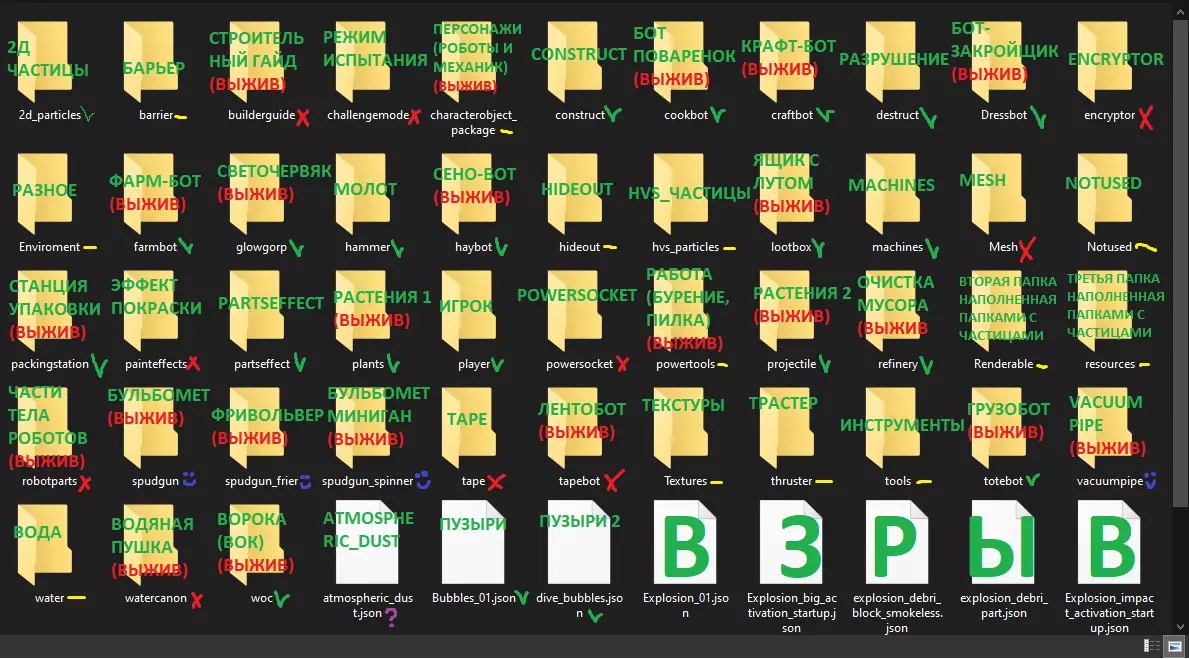The width and height of the screenshot is (1189, 659).
Task: Select the painteffects folder
Action: pyautogui.click(x=153, y=311)
